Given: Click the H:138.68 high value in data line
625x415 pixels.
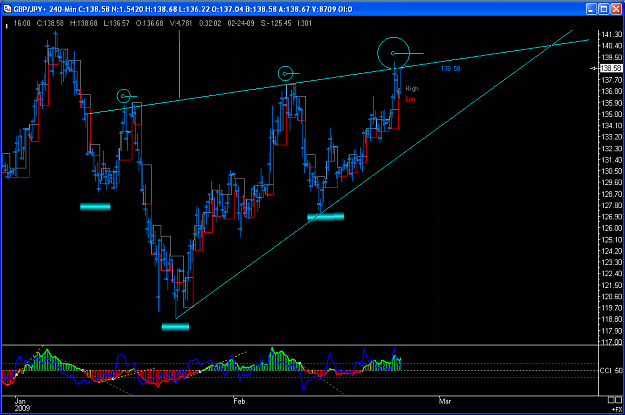Looking at the screenshot, I should [x=83, y=23].
